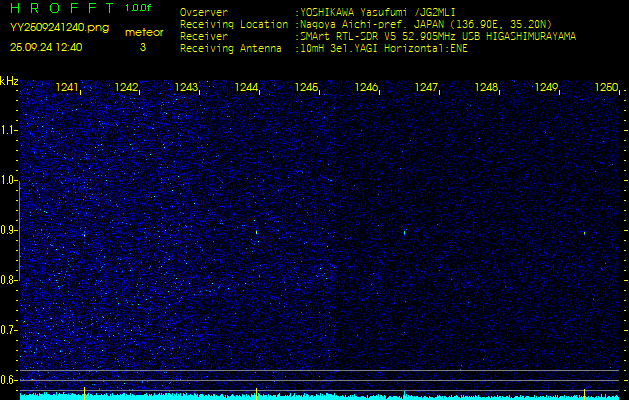
Task: Click the meteor label
Action: coord(144,33)
